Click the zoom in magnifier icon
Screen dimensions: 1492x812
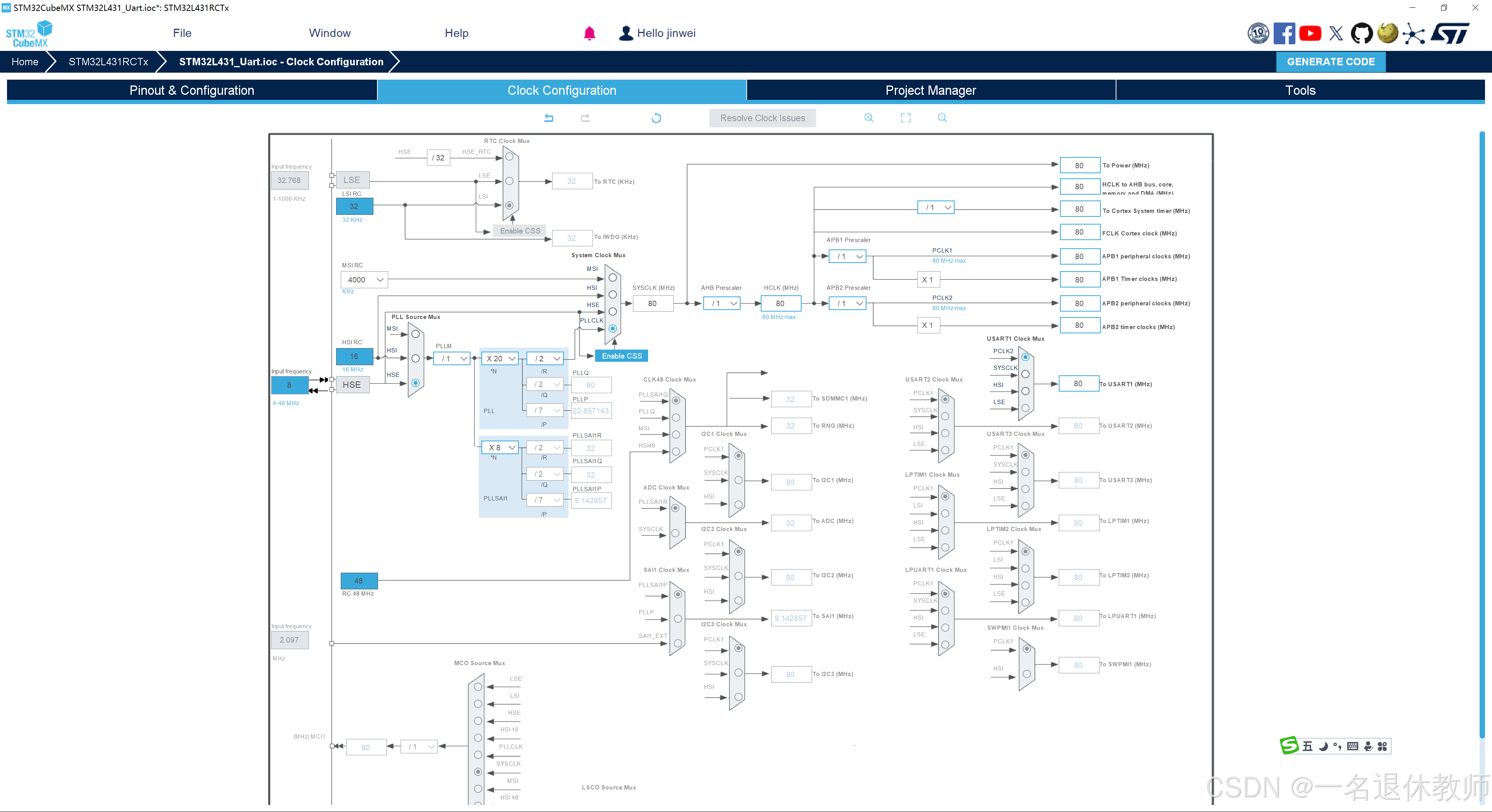coord(868,118)
